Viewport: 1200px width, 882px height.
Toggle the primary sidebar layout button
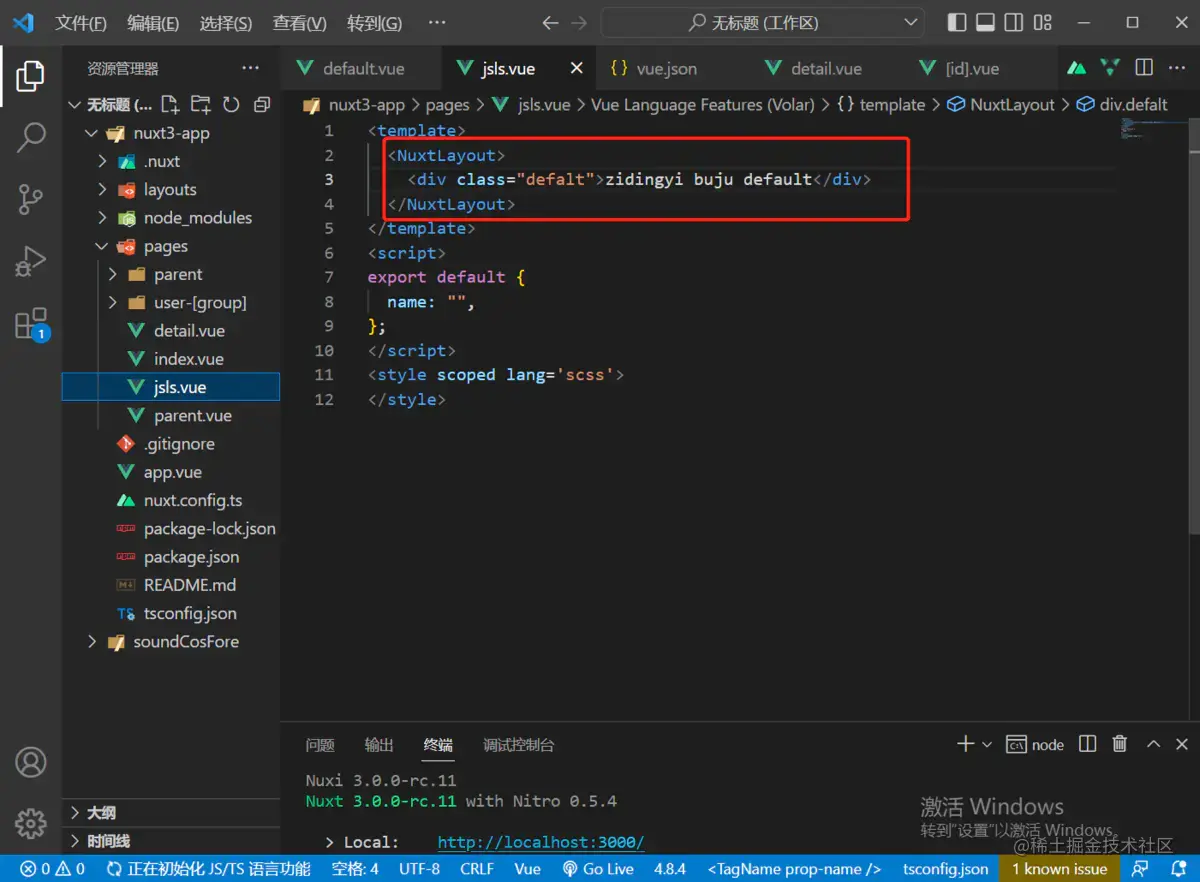coord(957,22)
